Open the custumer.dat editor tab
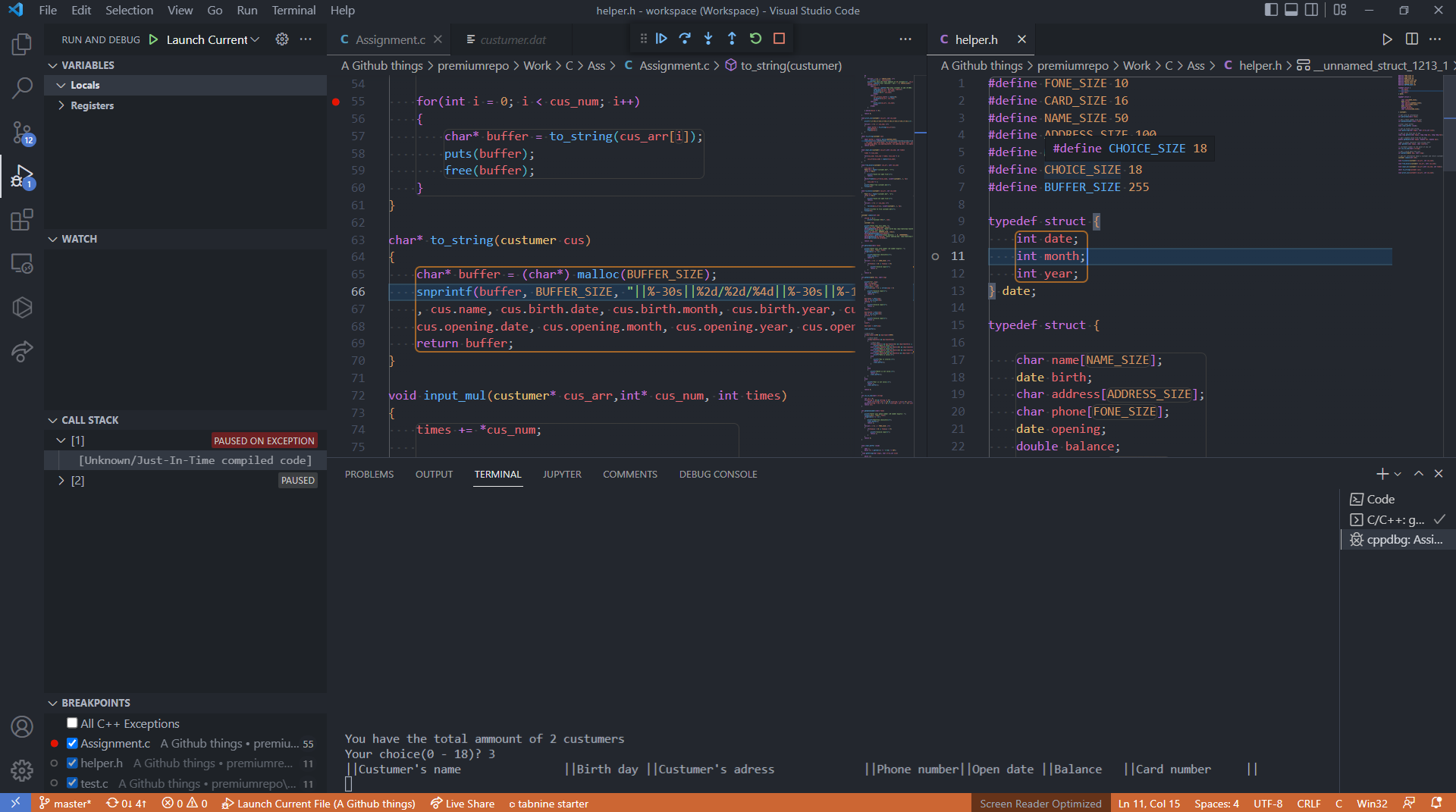The height and width of the screenshot is (812, 1456). (x=513, y=39)
